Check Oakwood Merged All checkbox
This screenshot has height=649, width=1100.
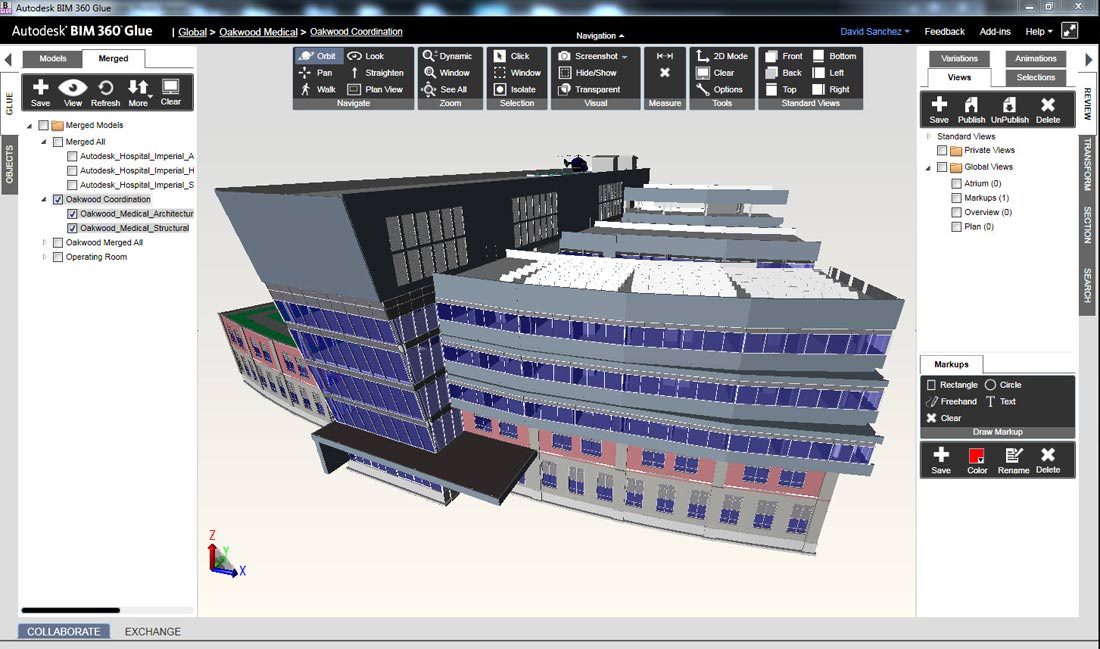pos(58,243)
